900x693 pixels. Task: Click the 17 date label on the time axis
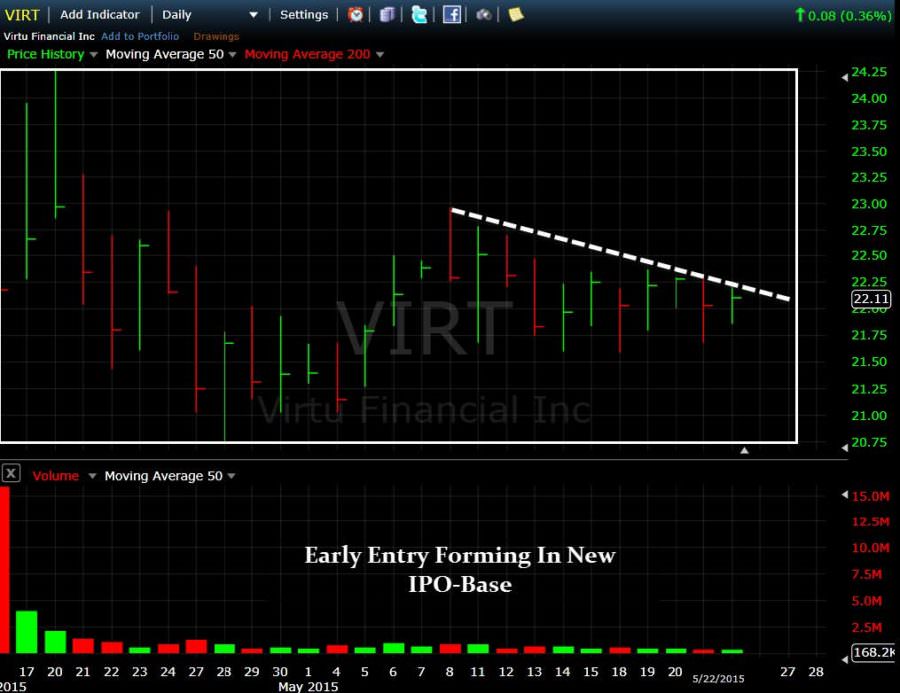[26, 672]
